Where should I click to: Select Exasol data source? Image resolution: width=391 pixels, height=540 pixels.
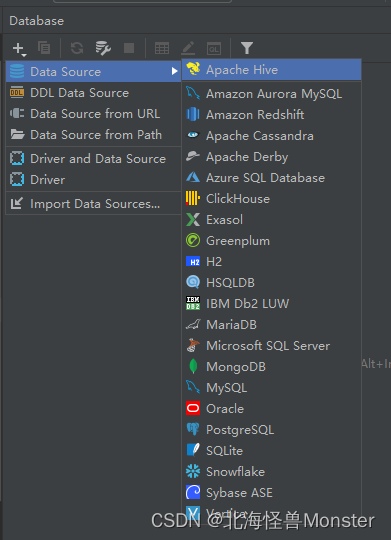pos(271,220)
